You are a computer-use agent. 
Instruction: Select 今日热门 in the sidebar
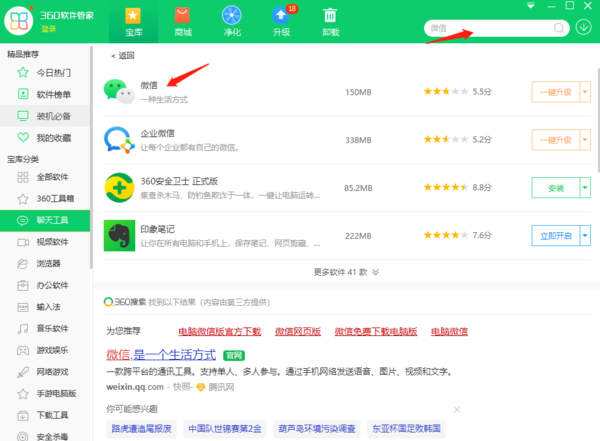(45, 72)
